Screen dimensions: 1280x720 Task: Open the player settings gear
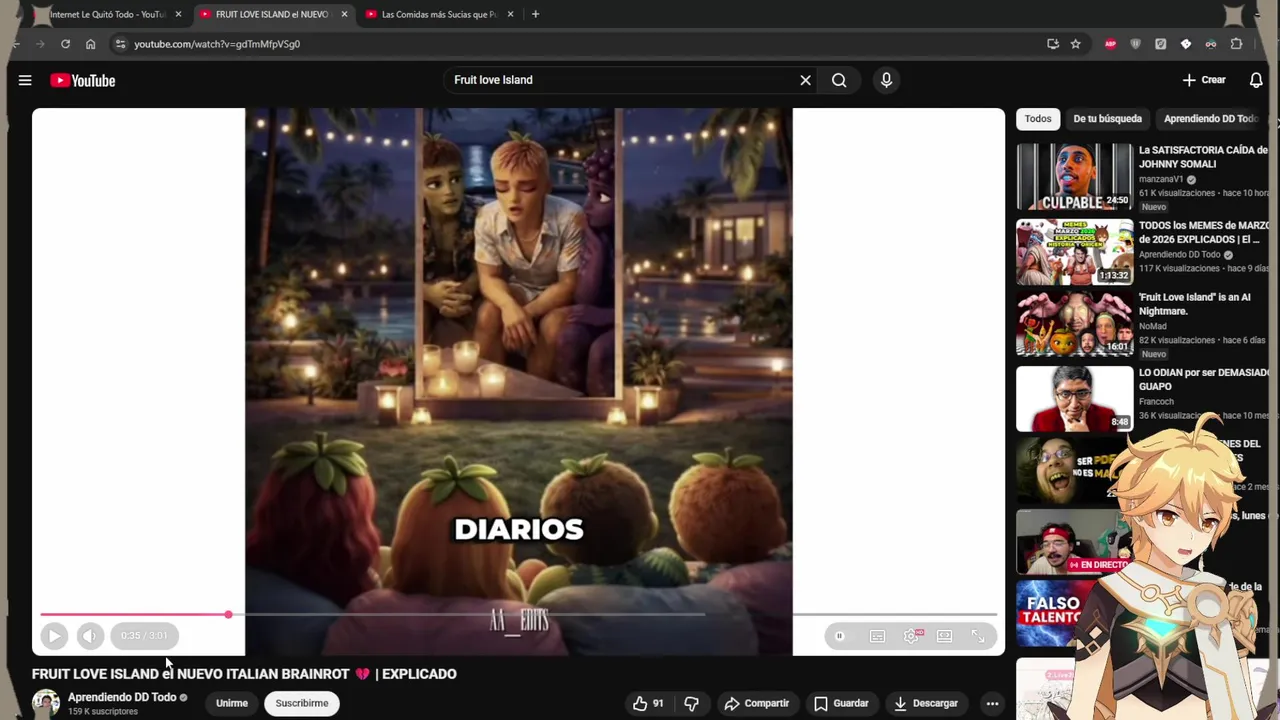click(x=911, y=636)
